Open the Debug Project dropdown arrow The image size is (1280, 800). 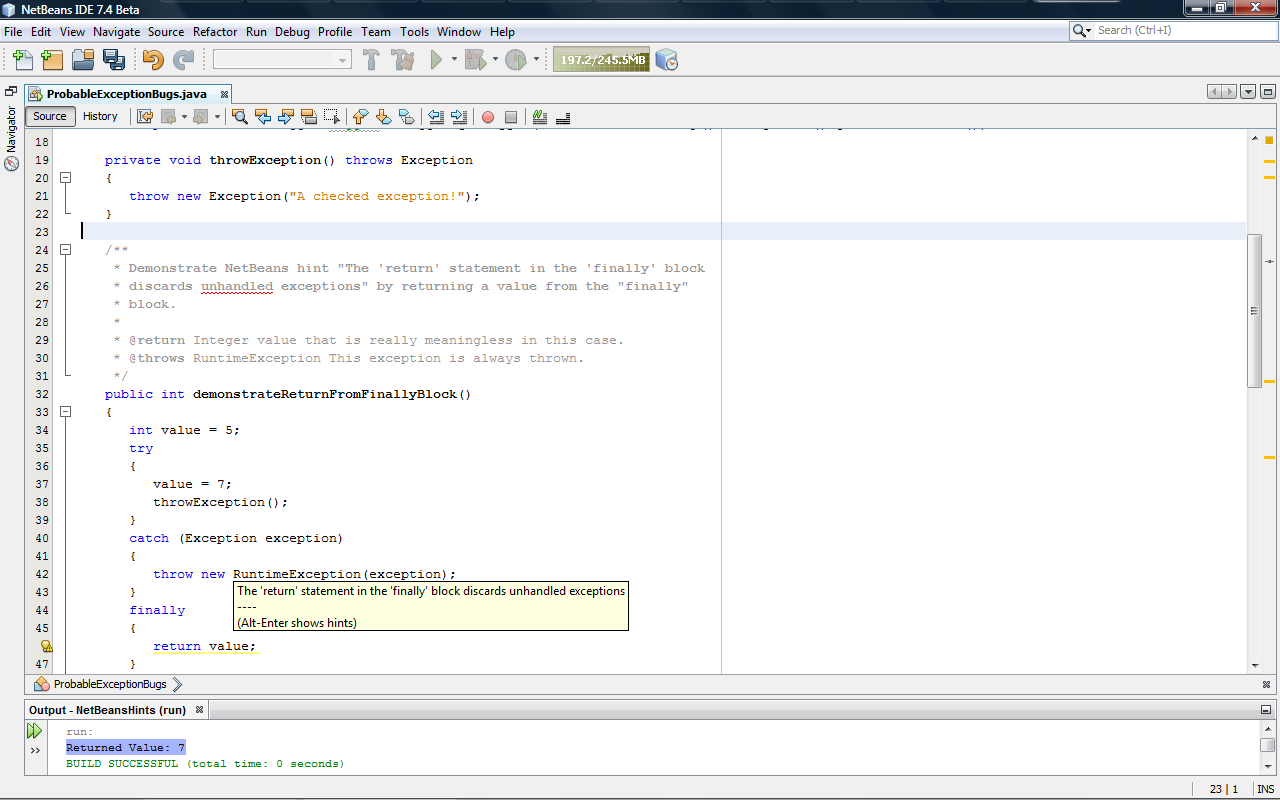(x=495, y=59)
